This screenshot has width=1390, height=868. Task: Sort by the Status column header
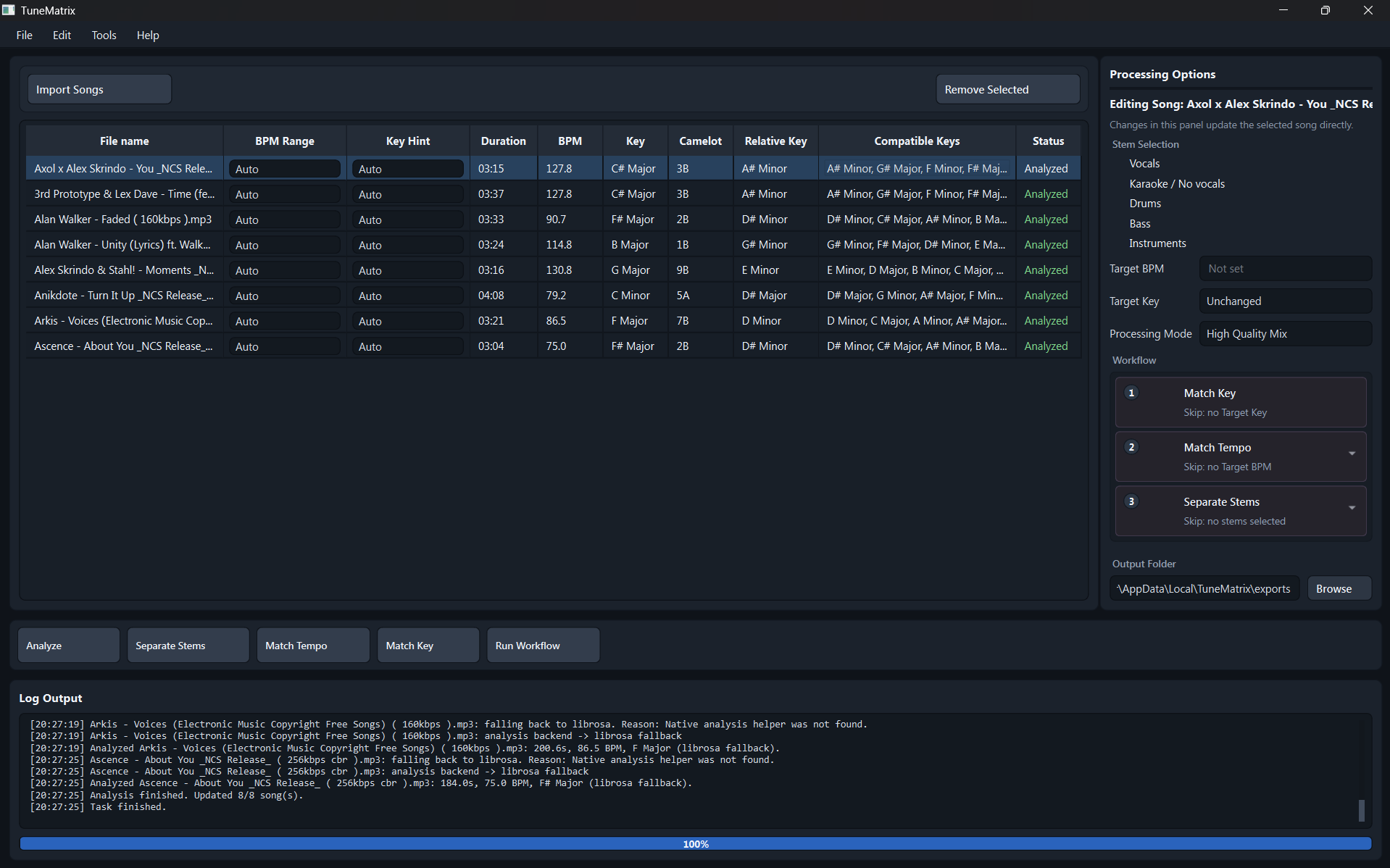pos(1048,141)
